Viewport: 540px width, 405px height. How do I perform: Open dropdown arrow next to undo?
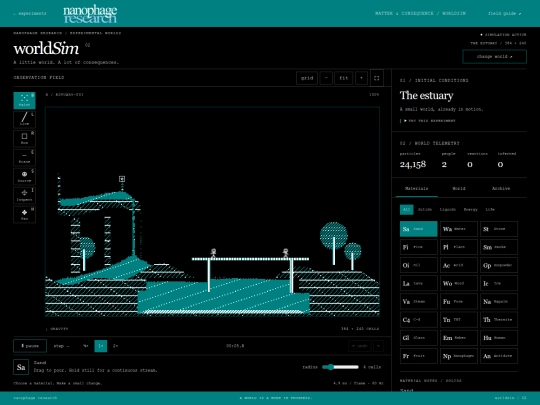[x=378, y=346]
